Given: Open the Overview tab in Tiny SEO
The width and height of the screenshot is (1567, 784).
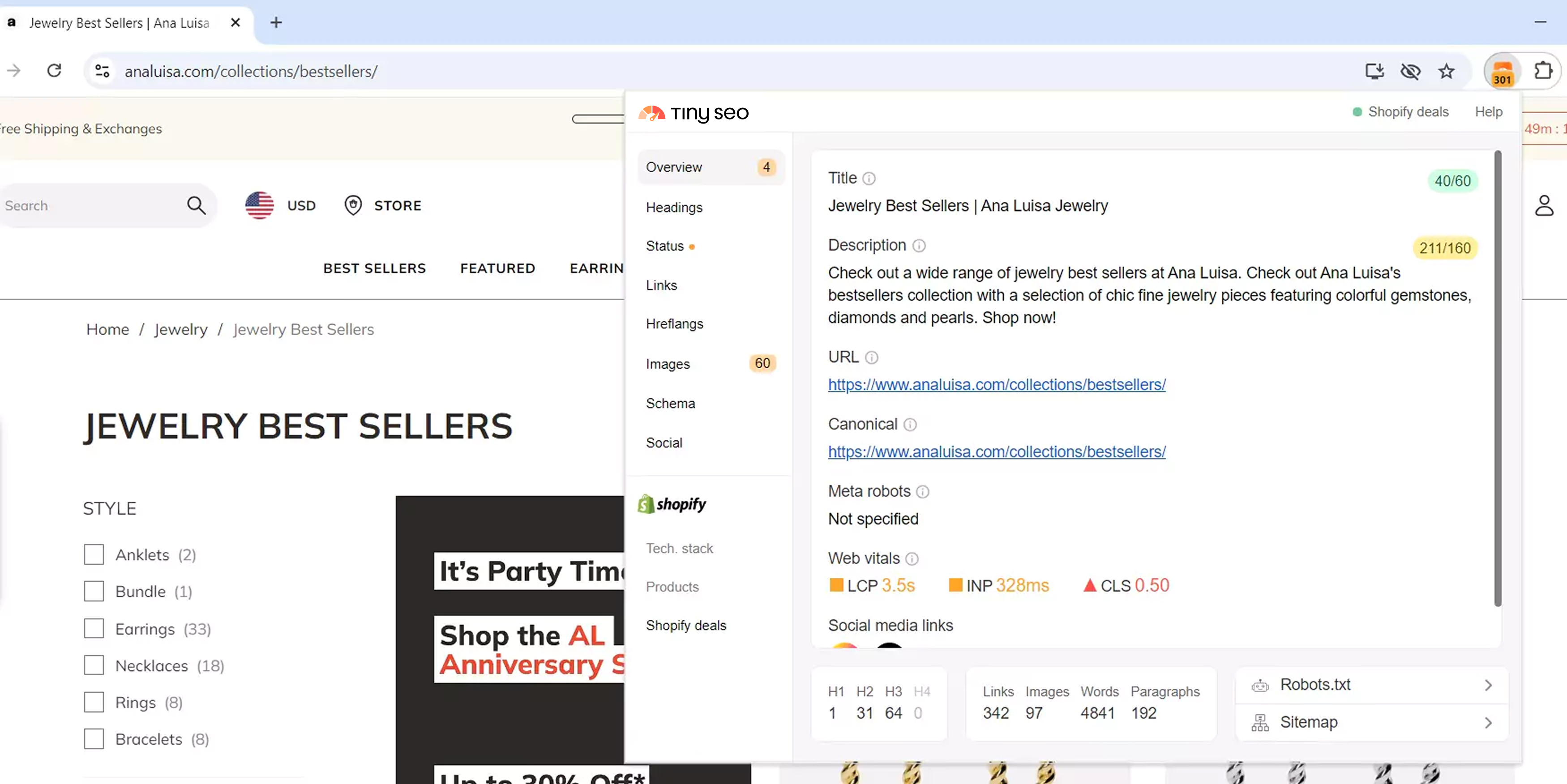Looking at the screenshot, I should (711, 167).
